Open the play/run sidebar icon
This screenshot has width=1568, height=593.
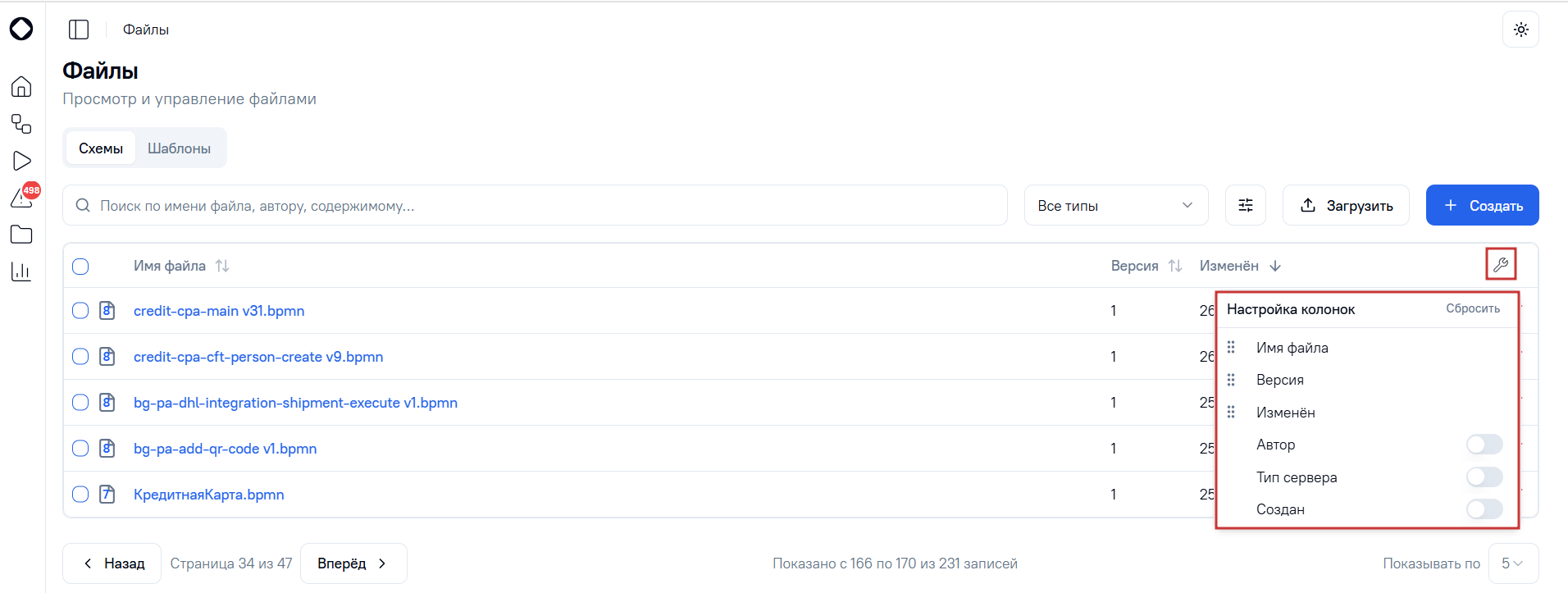(x=21, y=161)
